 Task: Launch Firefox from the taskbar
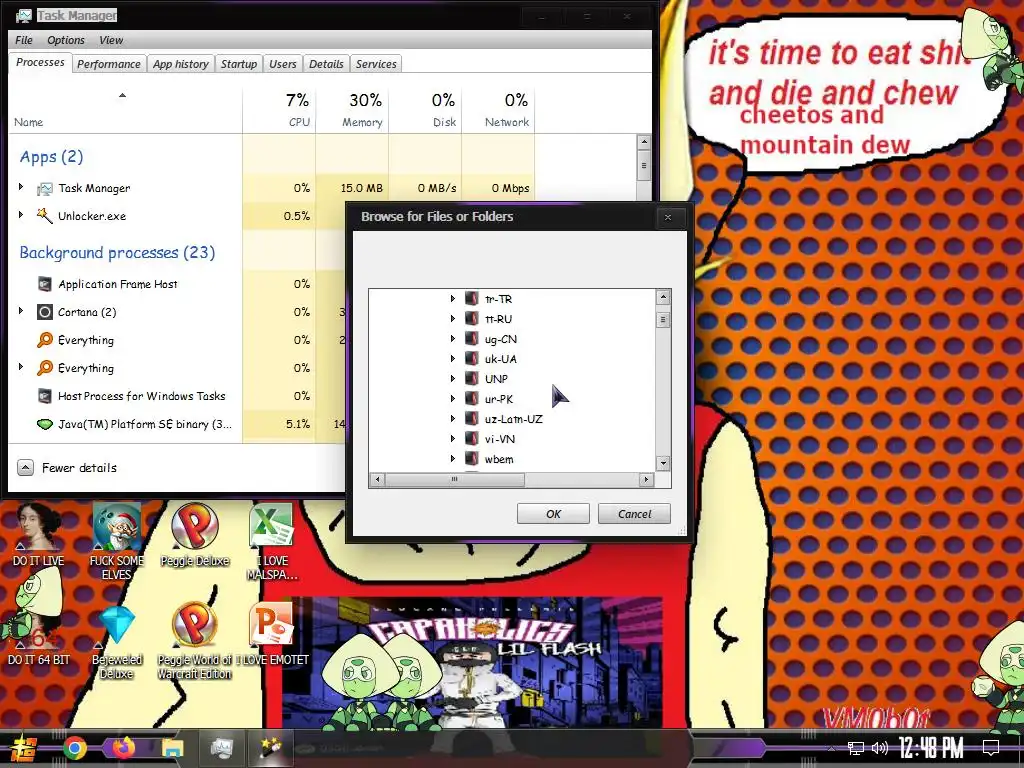click(123, 748)
